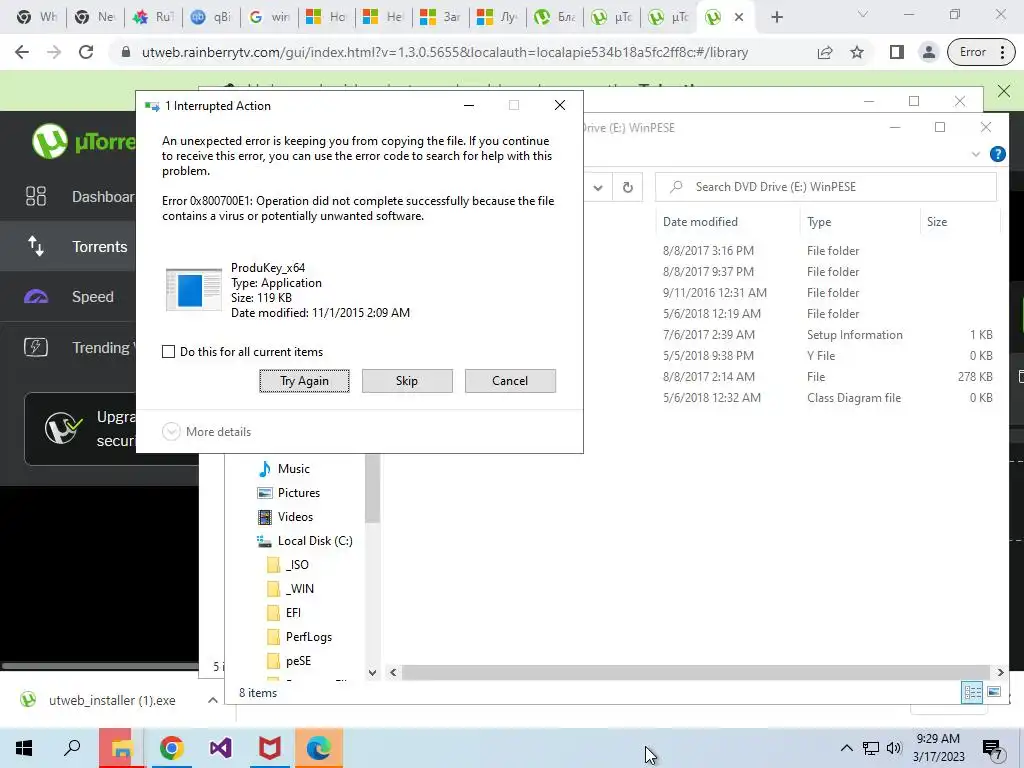Refresh the Explorer folder view

(x=628, y=187)
